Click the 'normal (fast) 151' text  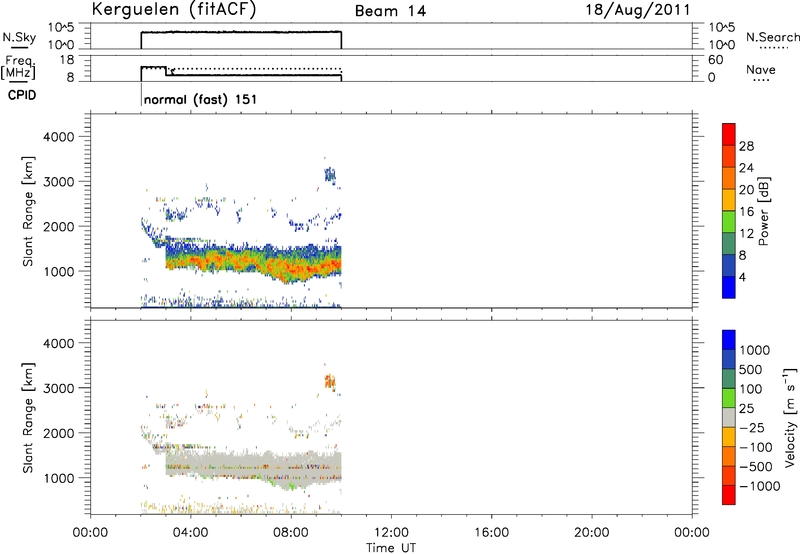200,99
